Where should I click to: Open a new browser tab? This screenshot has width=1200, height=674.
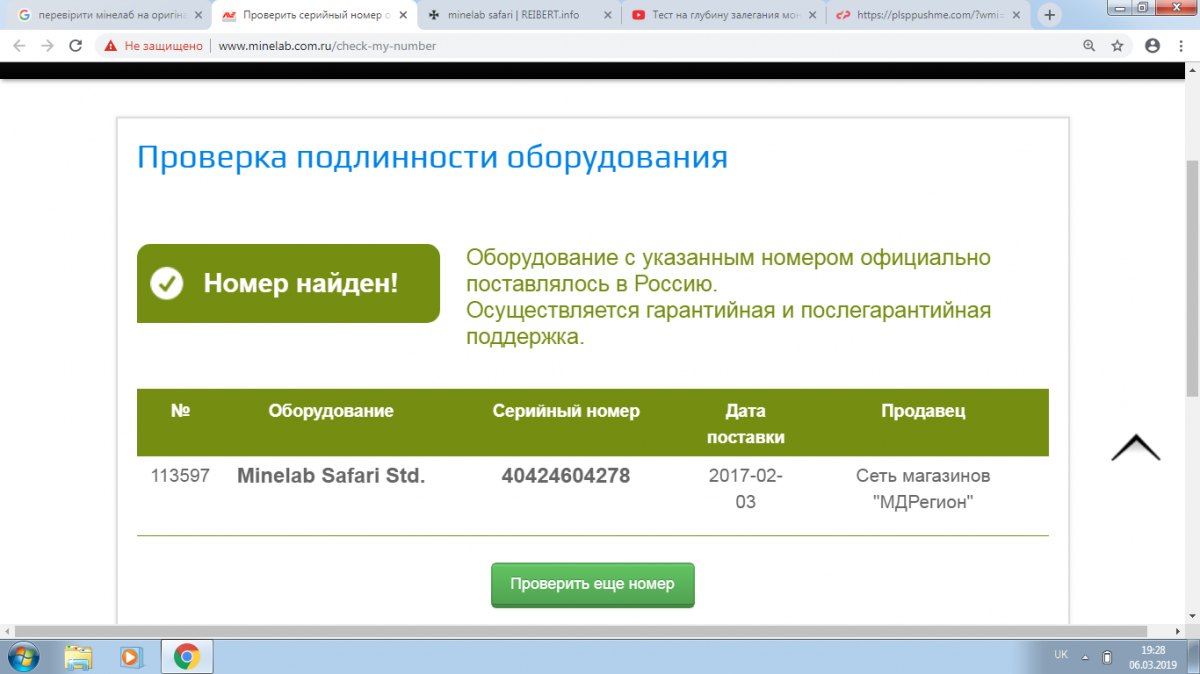(1050, 15)
